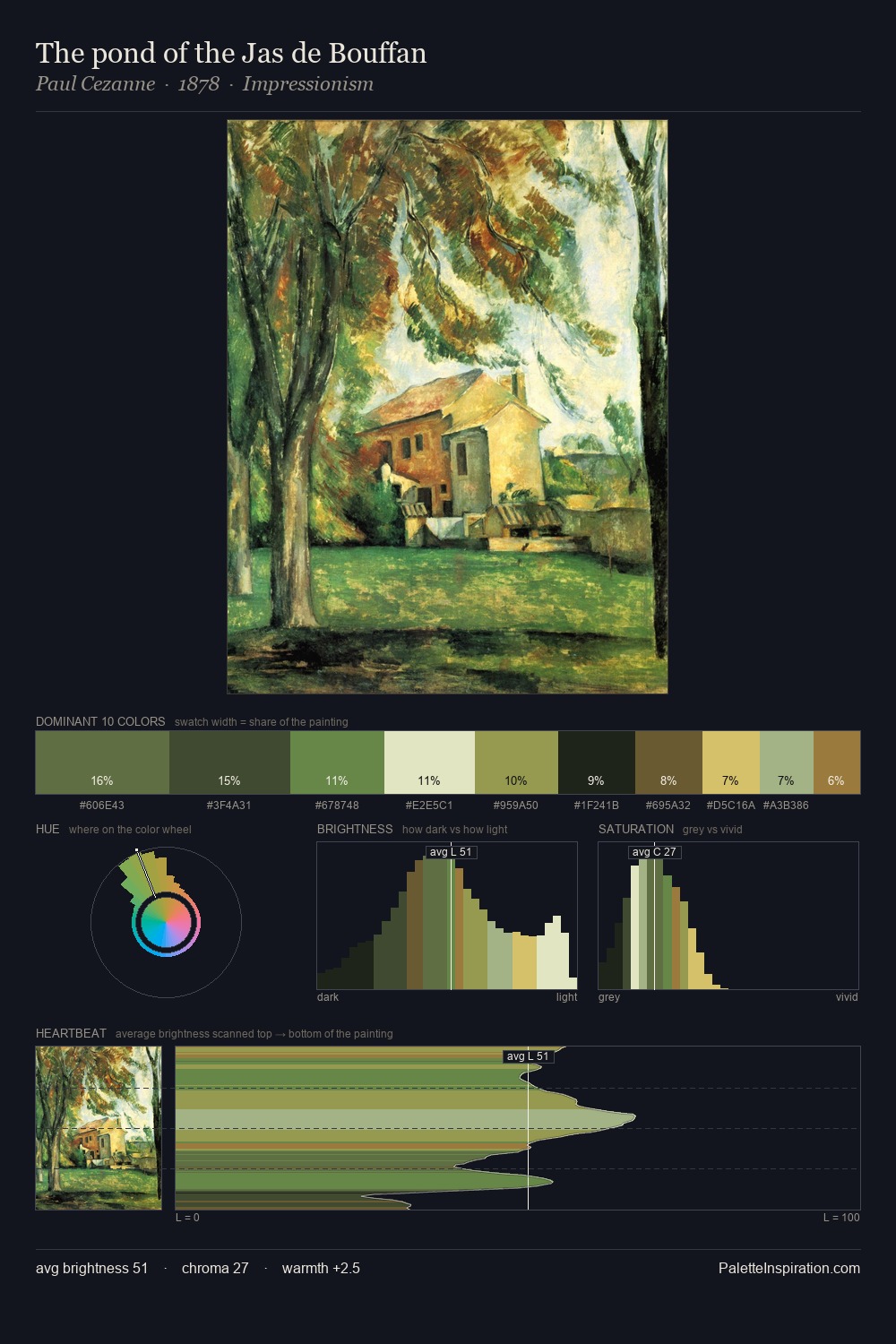Select the #3F4A31 dark green swatch

tap(229, 762)
